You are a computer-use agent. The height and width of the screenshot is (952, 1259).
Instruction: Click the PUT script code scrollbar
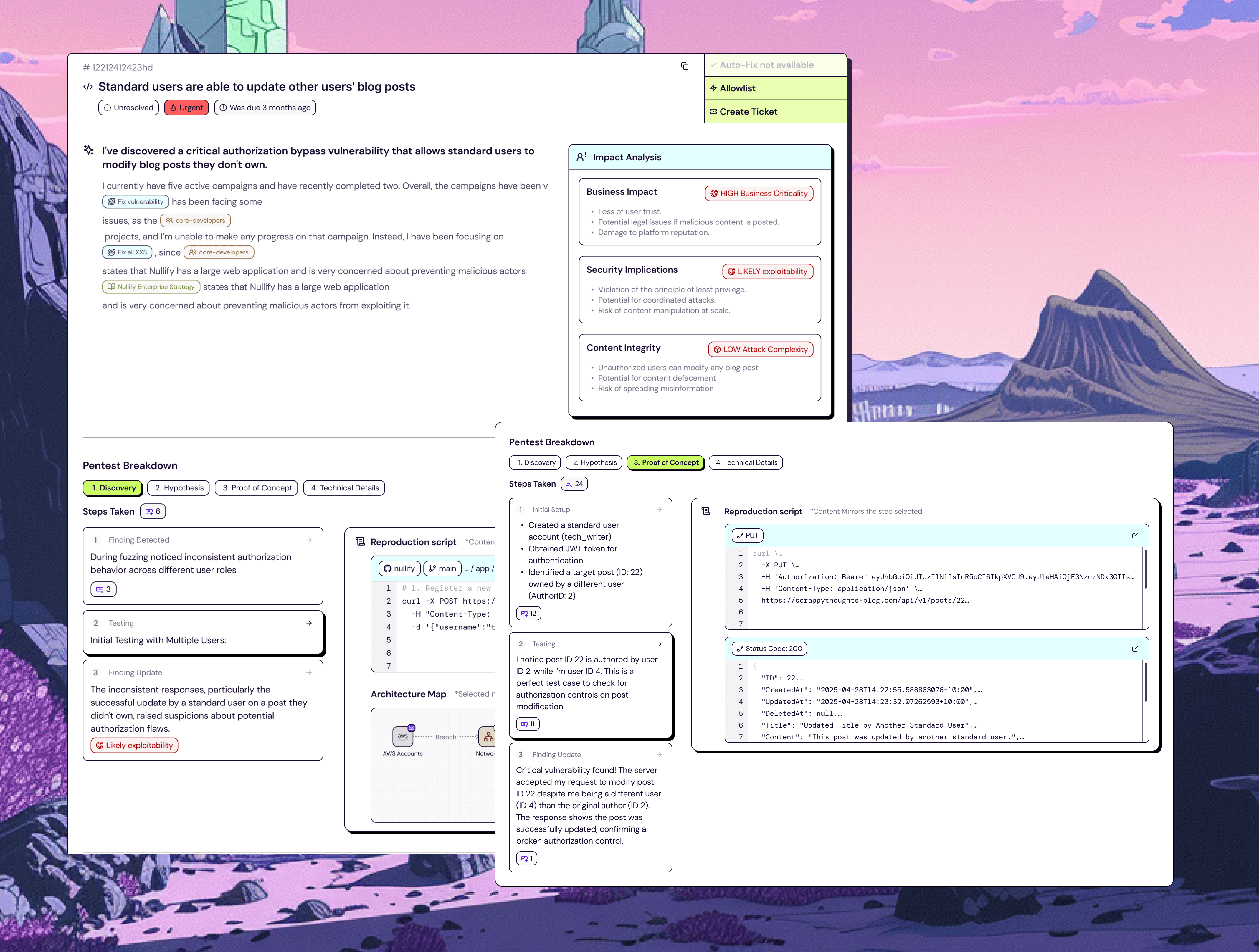click(1145, 569)
